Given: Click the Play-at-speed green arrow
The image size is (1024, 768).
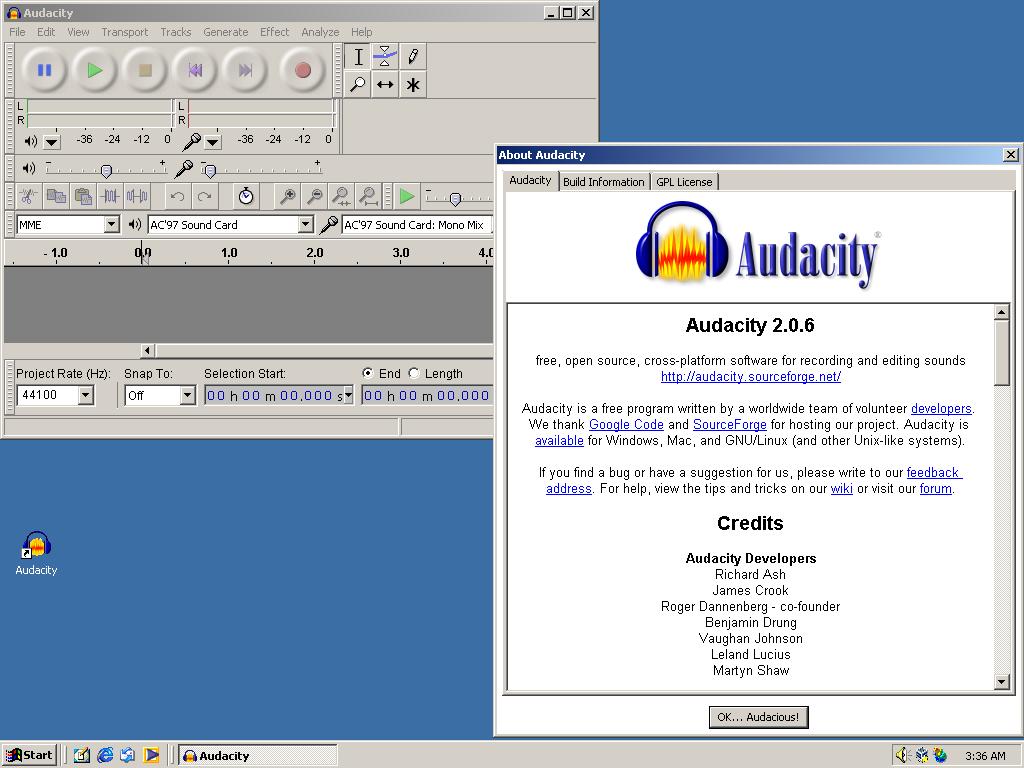Looking at the screenshot, I should [x=407, y=196].
